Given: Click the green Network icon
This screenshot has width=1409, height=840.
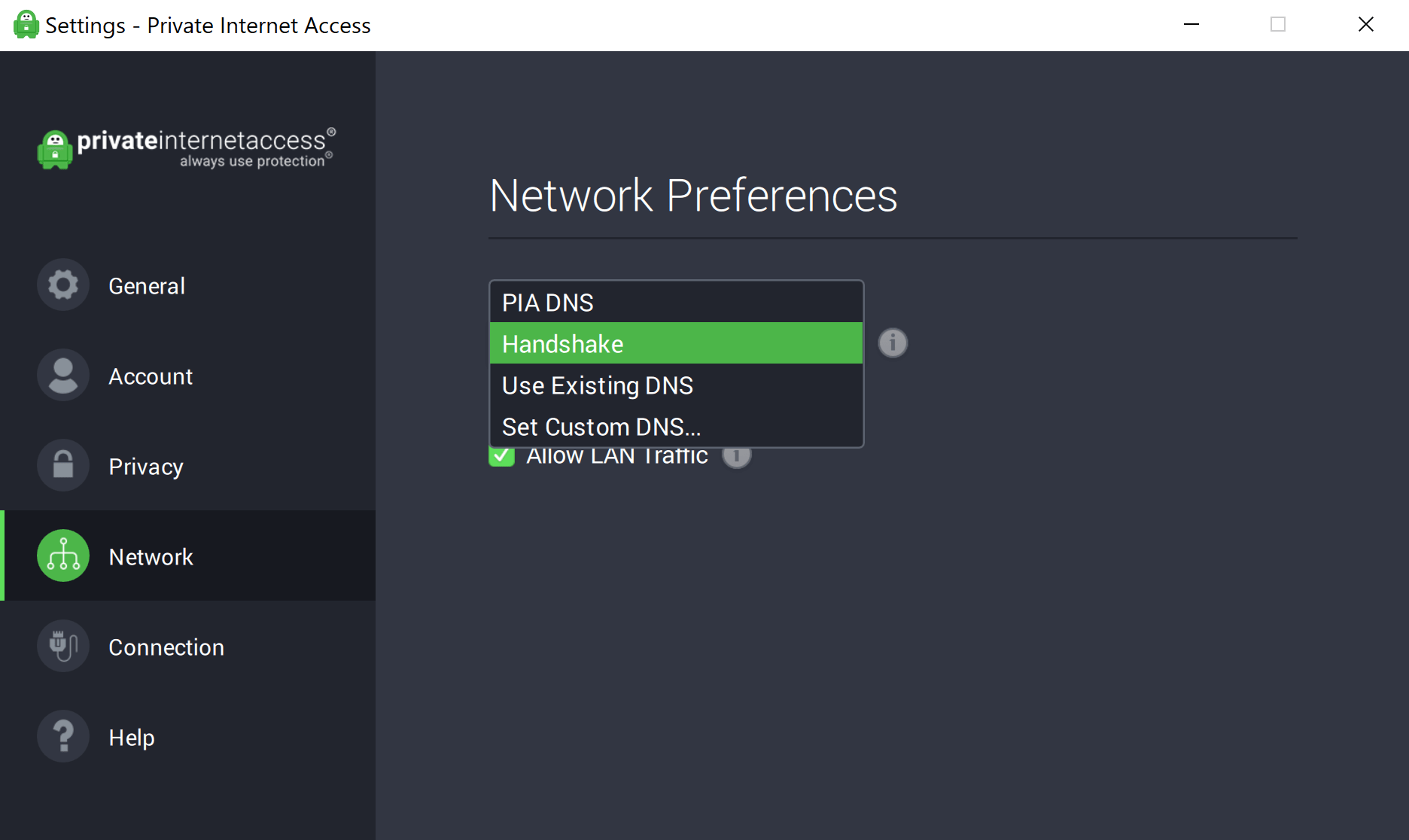Looking at the screenshot, I should 63,556.
